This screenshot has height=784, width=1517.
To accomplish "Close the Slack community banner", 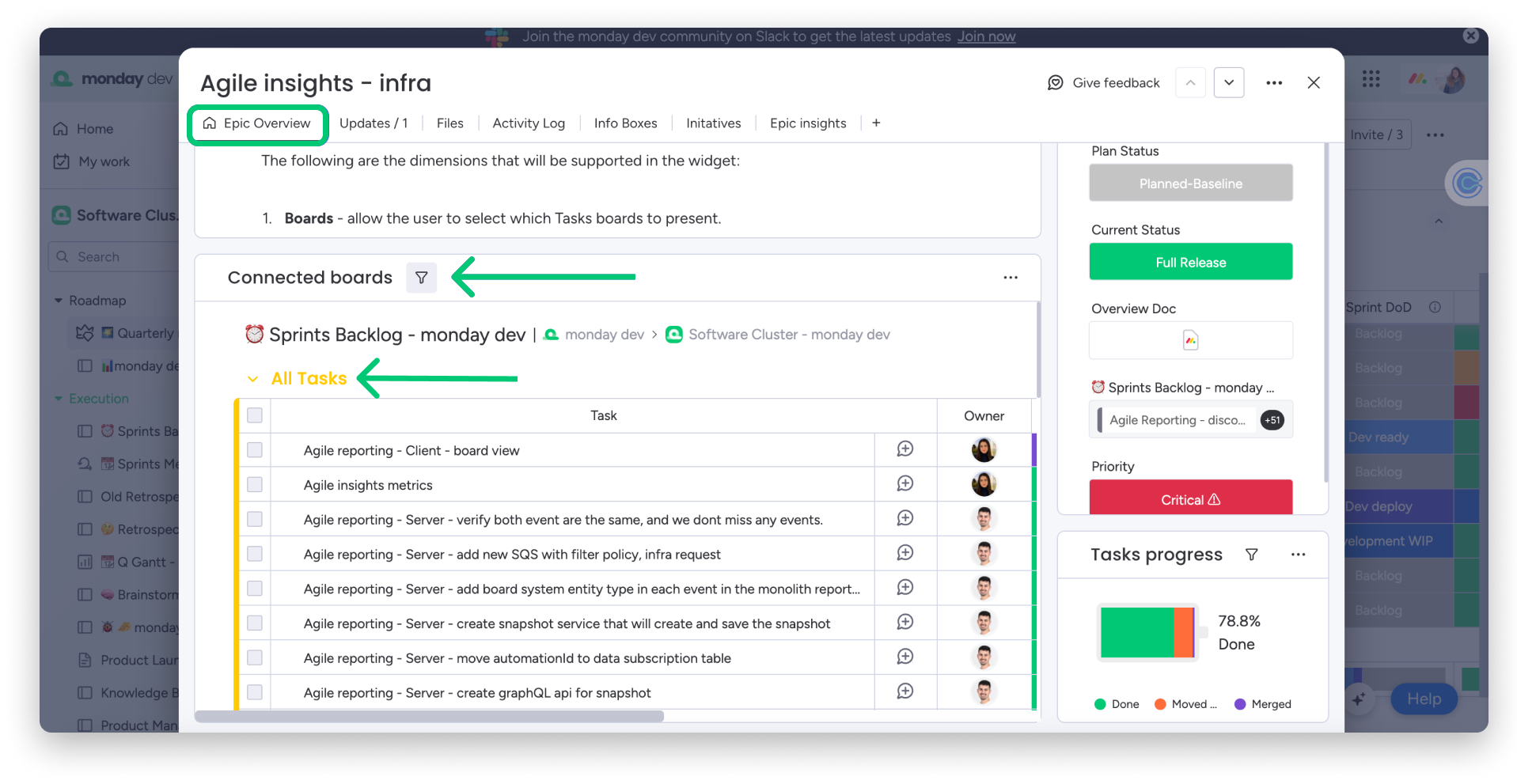I will tap(1470, 36).
